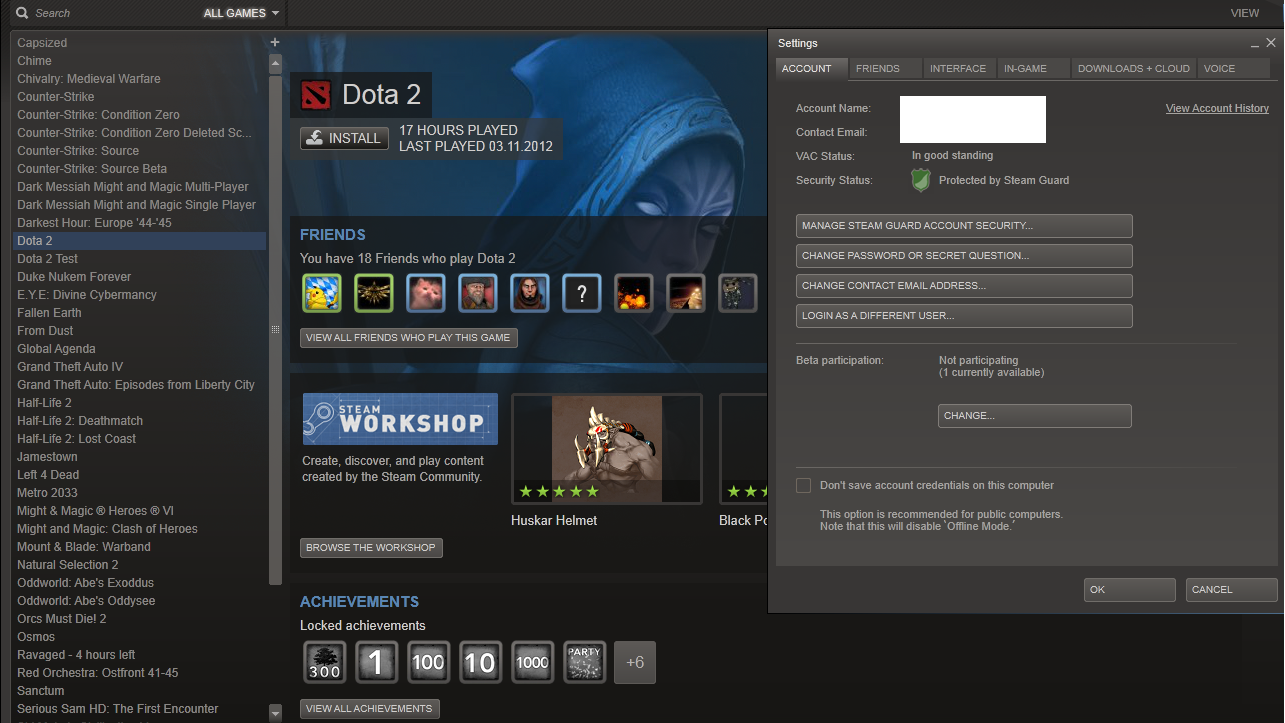Switch to the Friends settings tab

883,68
